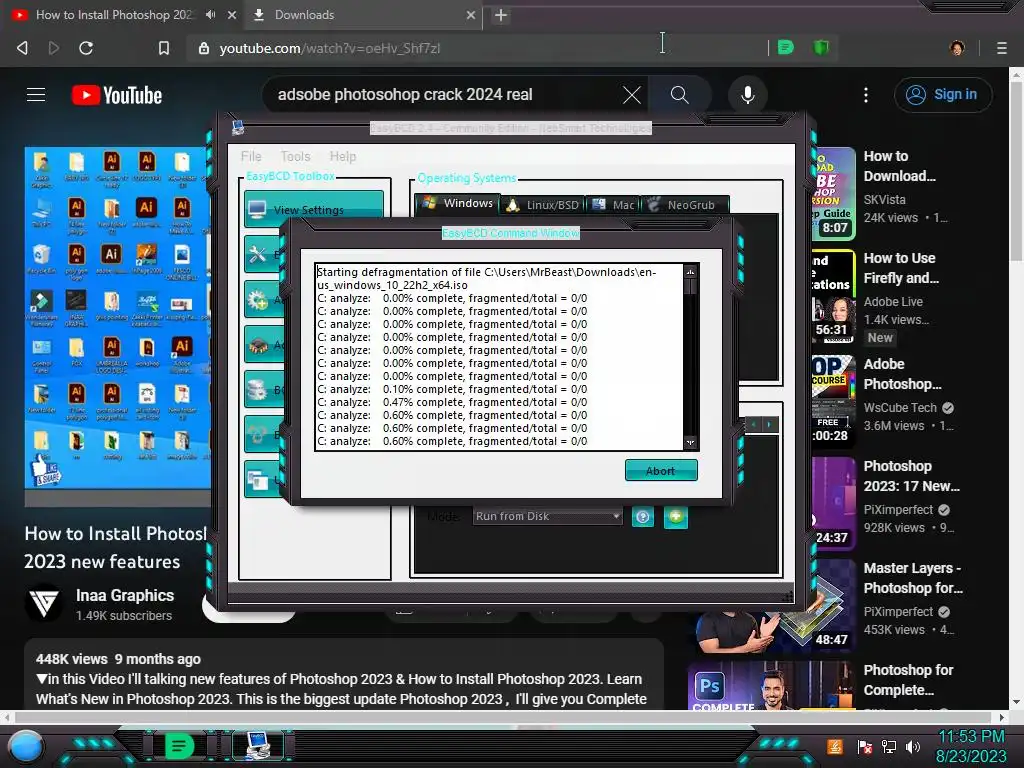Mute the YouTube tab via its speaker icon
This screenshot has width=1024, height=768.
210,14
